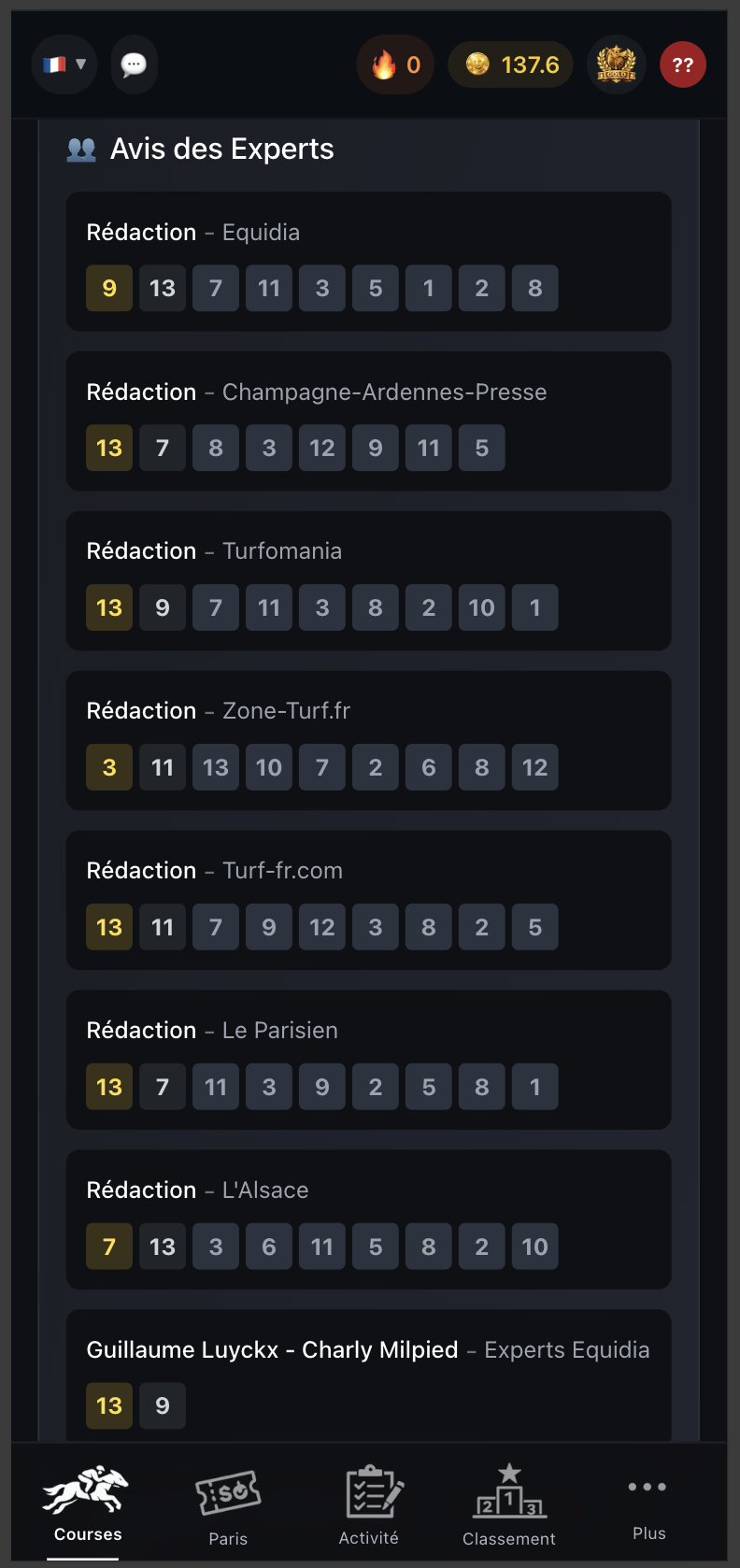Tap the flame streak counter
This screenshot has height=1568, width=740.
(x=395, y=64)
